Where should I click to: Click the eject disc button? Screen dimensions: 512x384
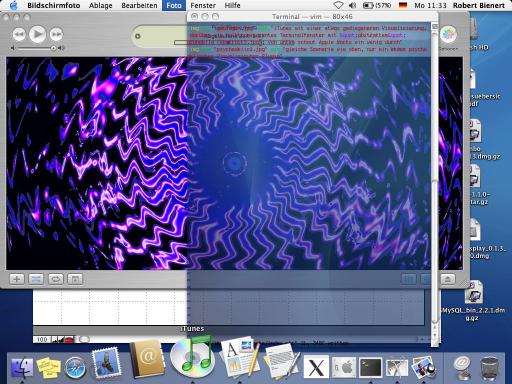(448, 279)
